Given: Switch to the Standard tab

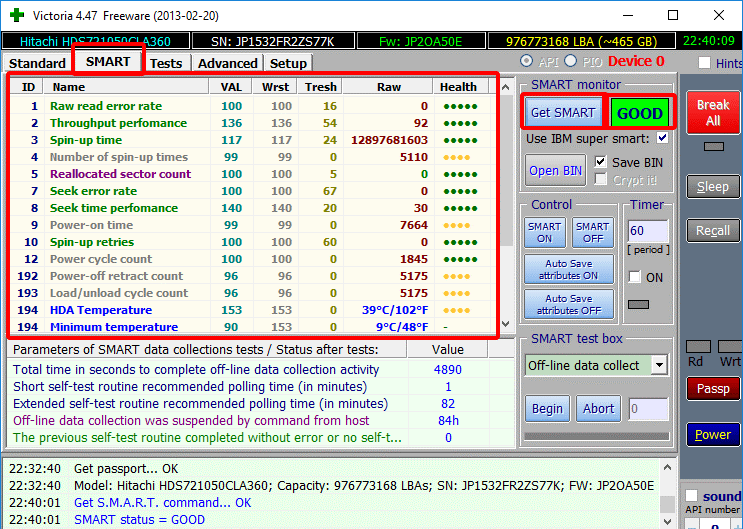Looking at the screenshot, I should click(x=37, y=63).
